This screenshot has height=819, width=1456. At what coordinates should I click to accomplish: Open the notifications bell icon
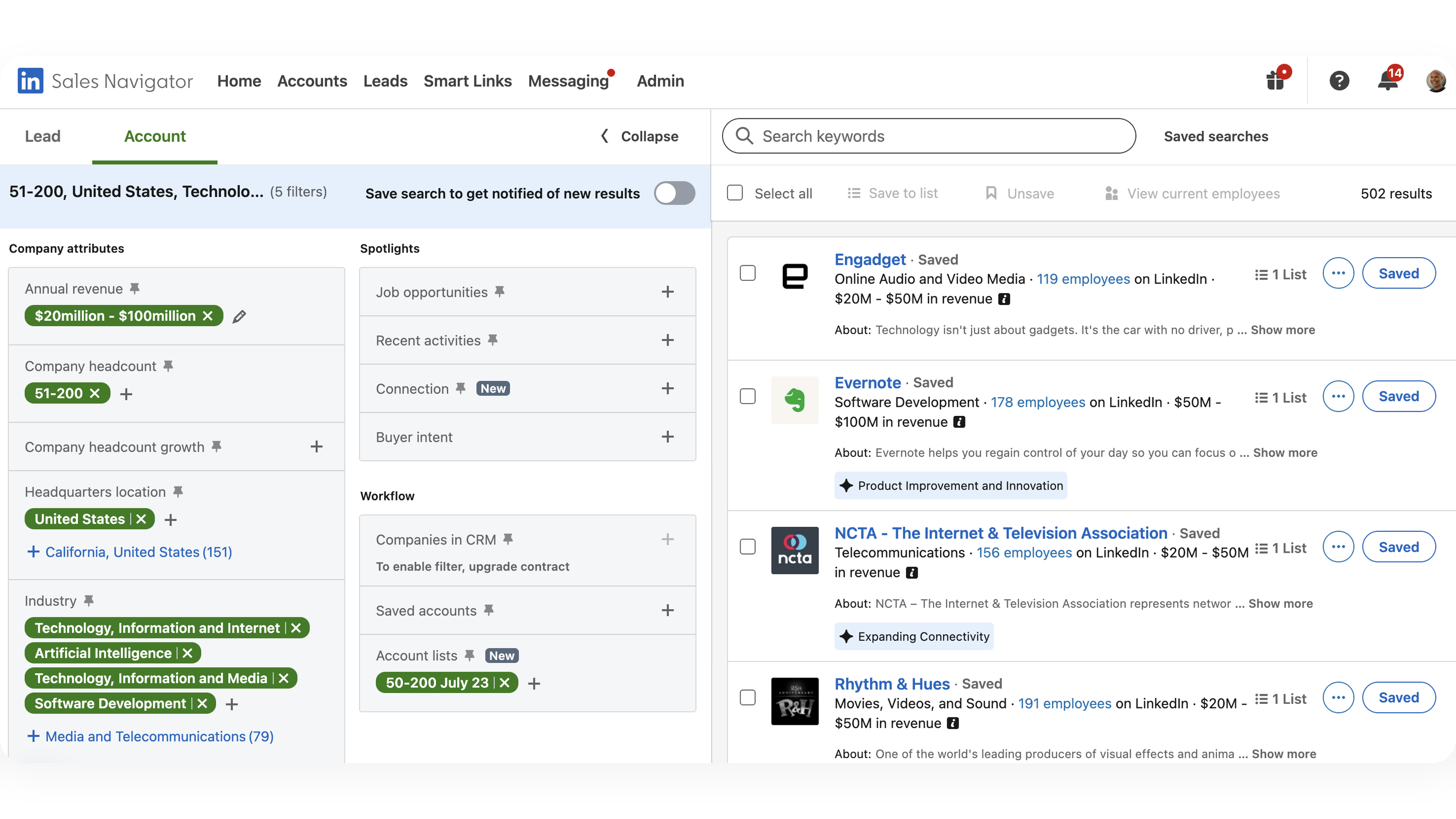1388,79
